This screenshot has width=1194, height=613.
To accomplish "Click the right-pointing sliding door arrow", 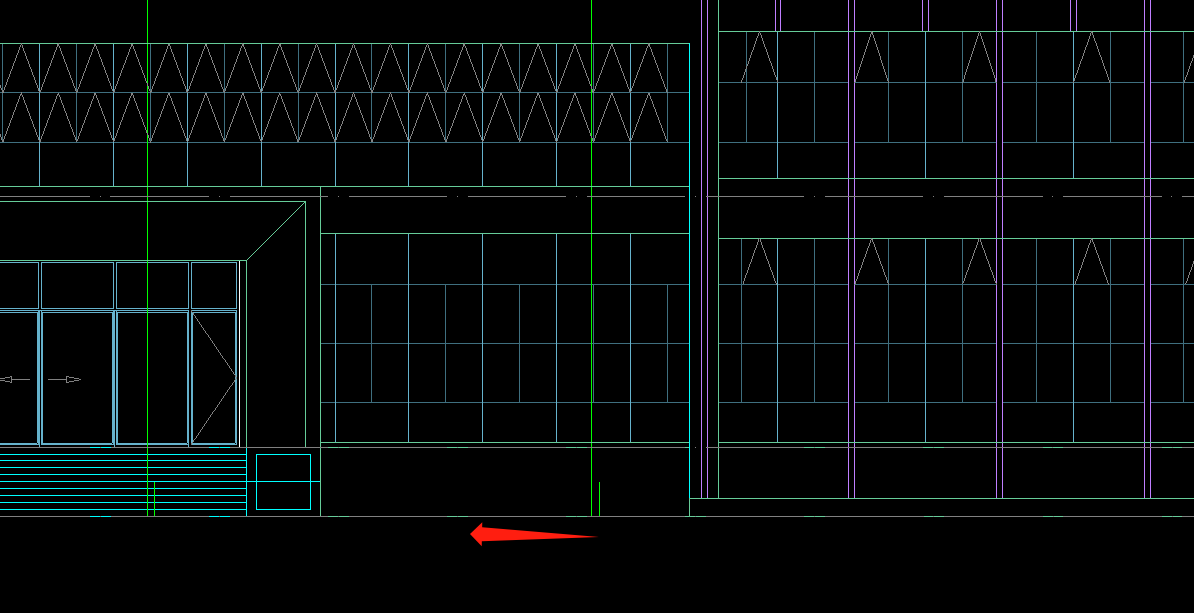I will pos(65,379).
